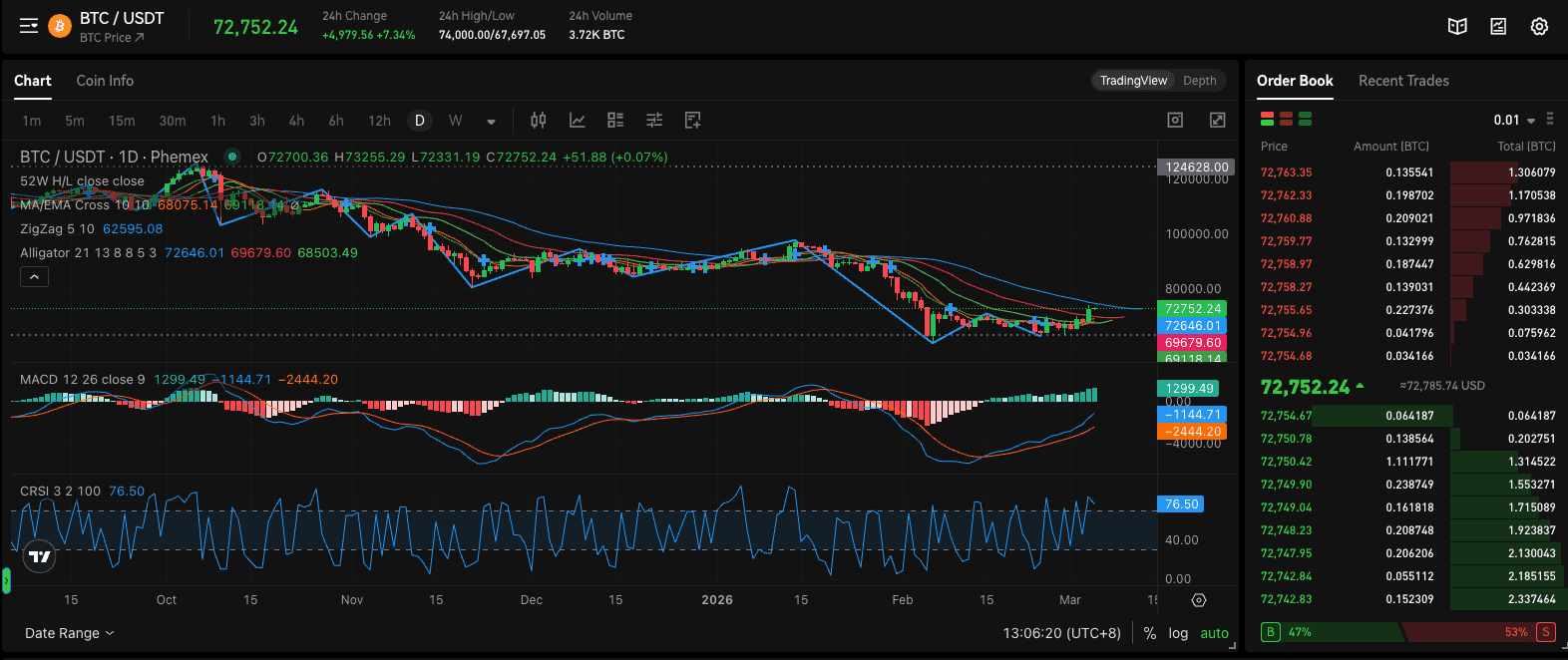
Task: Open the candlestick chart type selector
Action: pos(539,121)
